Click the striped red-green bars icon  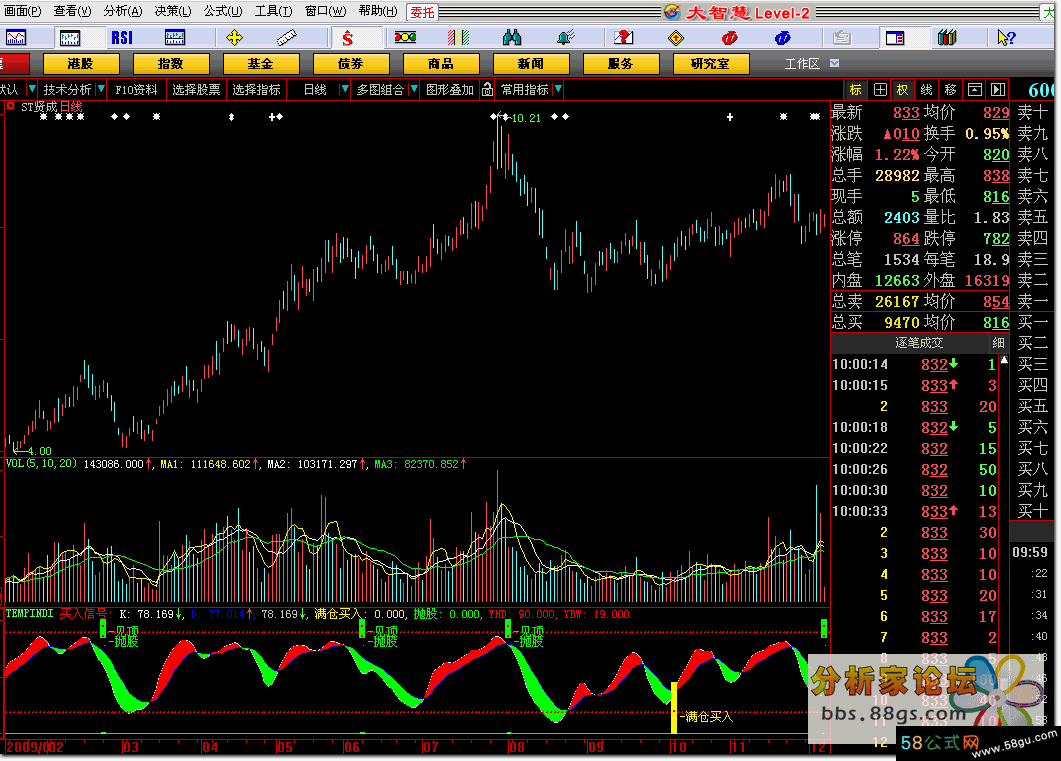tap(459, 38)
